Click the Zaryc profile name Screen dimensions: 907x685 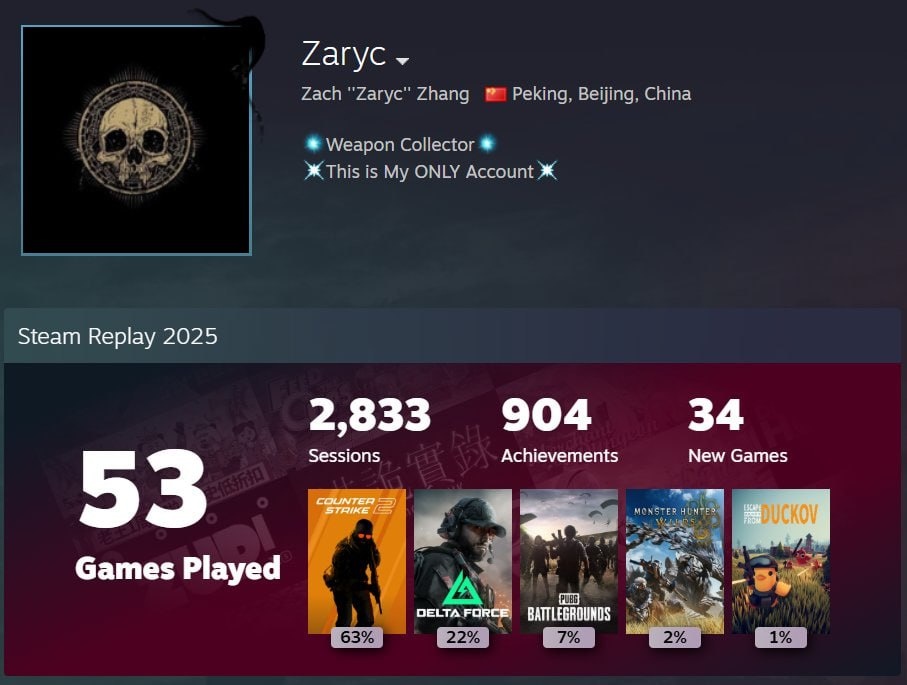[344, 54]
